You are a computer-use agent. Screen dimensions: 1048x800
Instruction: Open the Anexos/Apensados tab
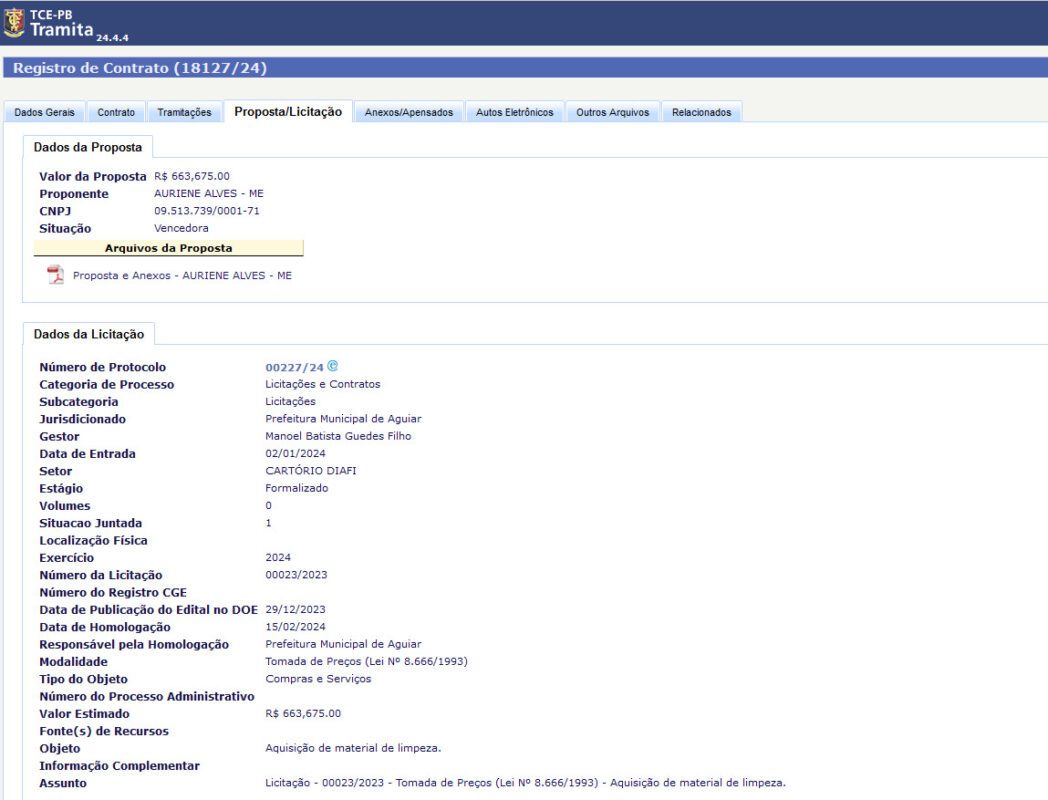(409, 112)
